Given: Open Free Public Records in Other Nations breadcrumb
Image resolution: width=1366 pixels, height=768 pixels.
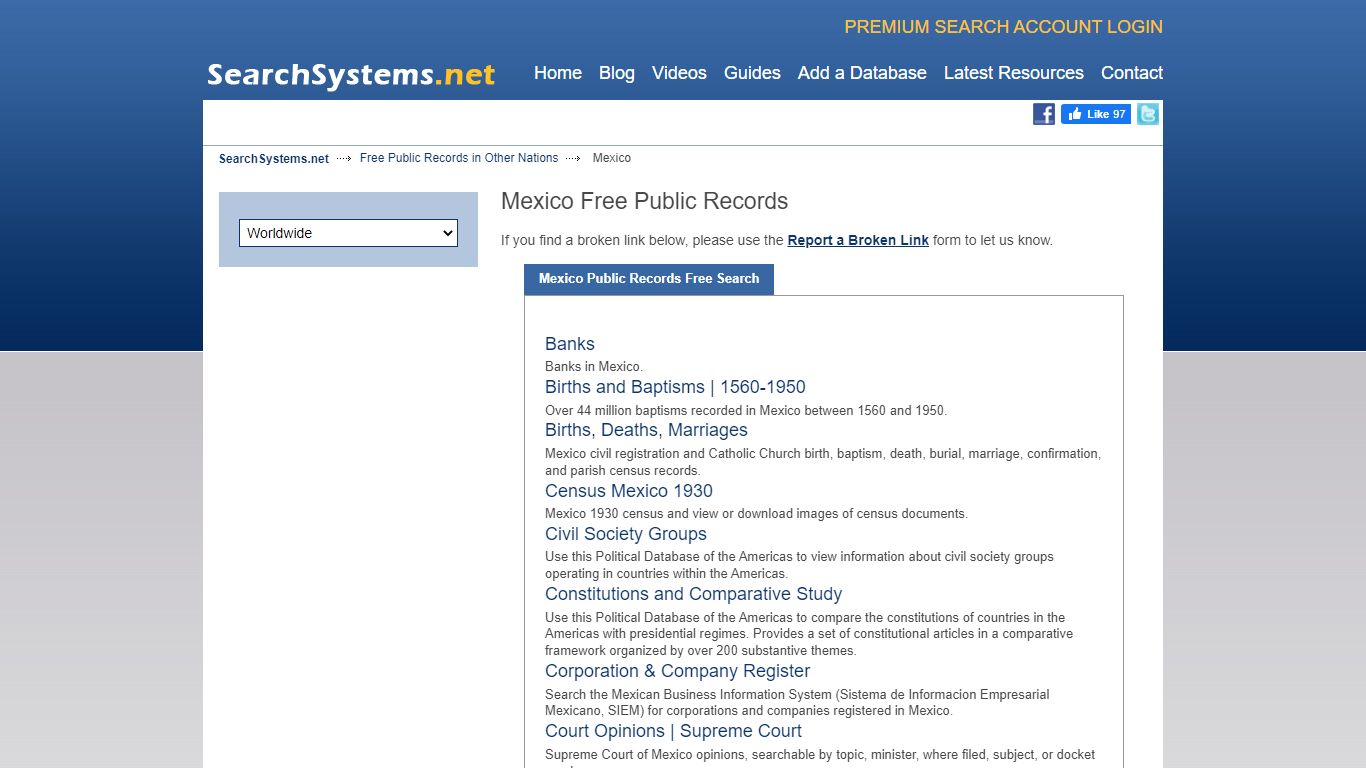Looking at the screenshot, I should (x=459, y=158).
